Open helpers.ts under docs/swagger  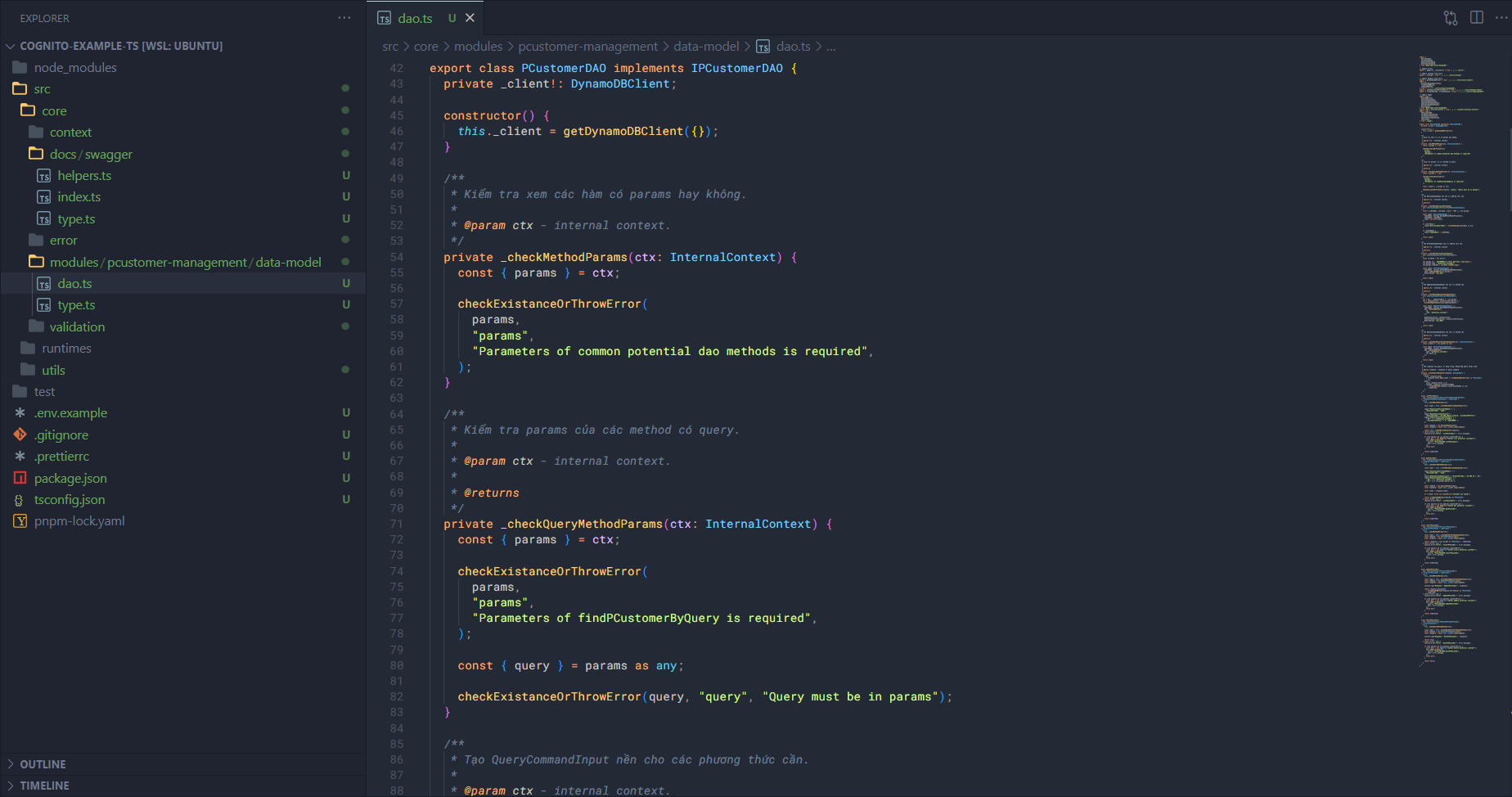[x=84, y=175]
